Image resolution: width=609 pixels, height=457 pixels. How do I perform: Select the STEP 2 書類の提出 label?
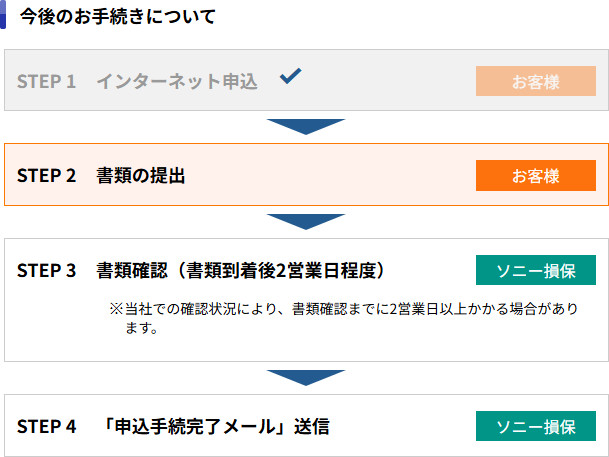(x=141, y=176)
